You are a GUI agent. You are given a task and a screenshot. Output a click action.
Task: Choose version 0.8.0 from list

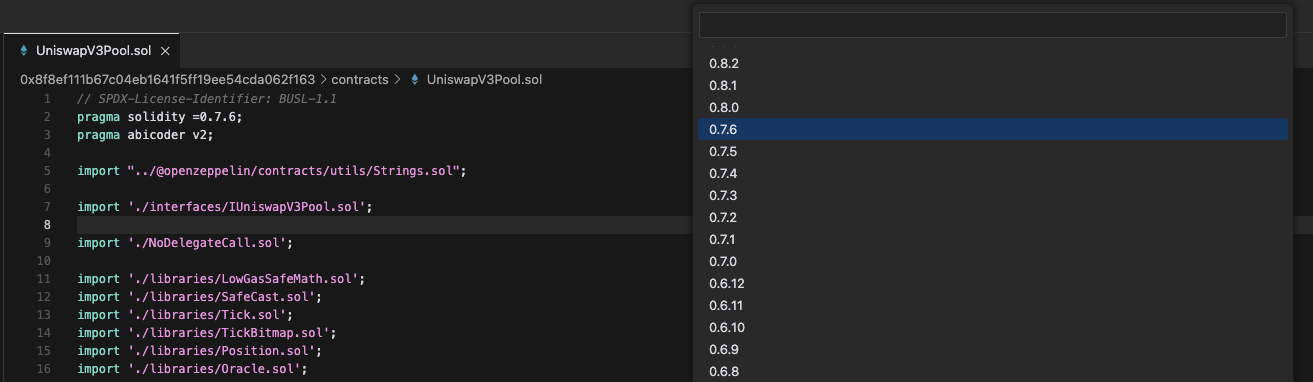point(992,107)
